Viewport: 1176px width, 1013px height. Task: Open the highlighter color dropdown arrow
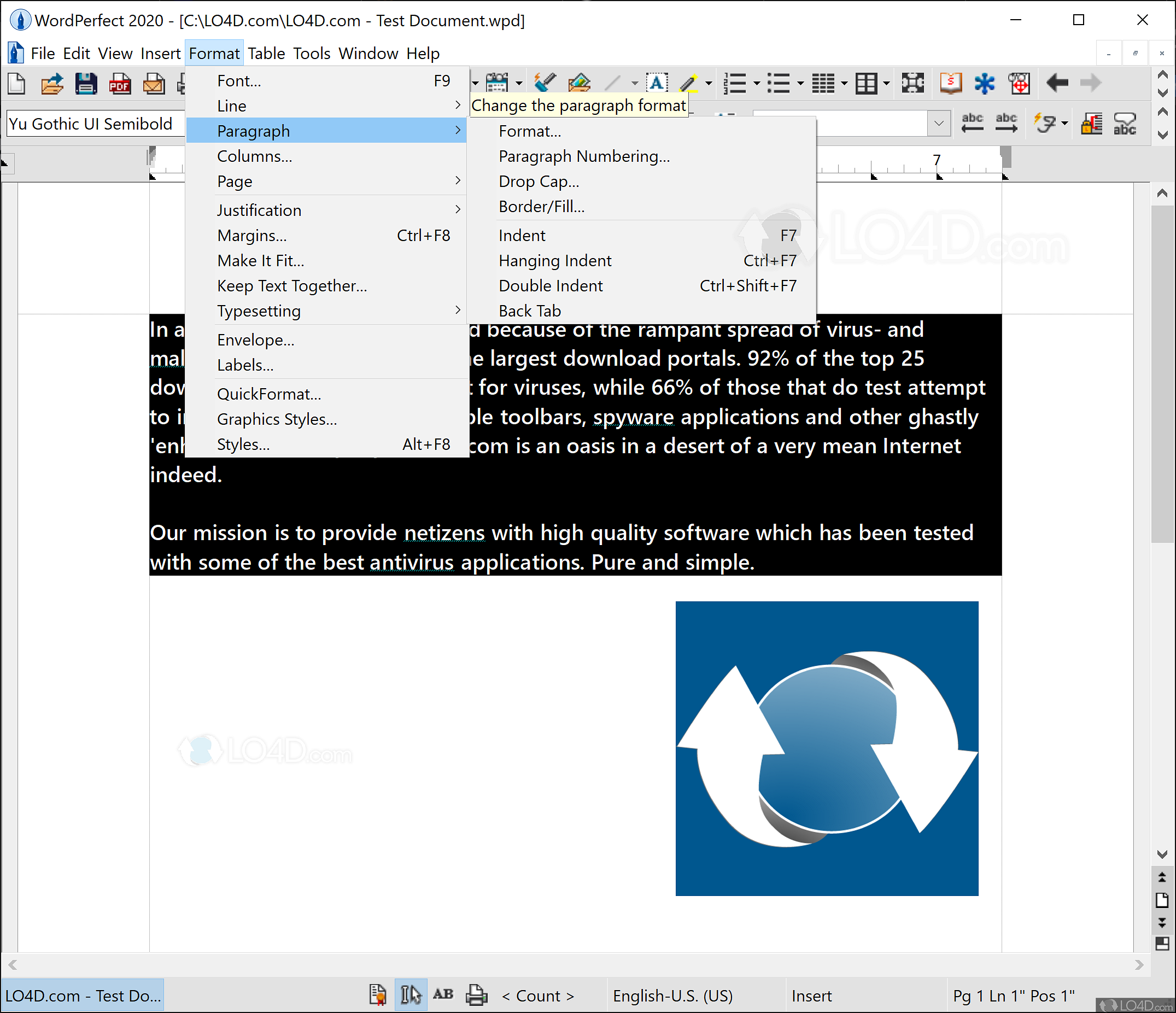709,84
